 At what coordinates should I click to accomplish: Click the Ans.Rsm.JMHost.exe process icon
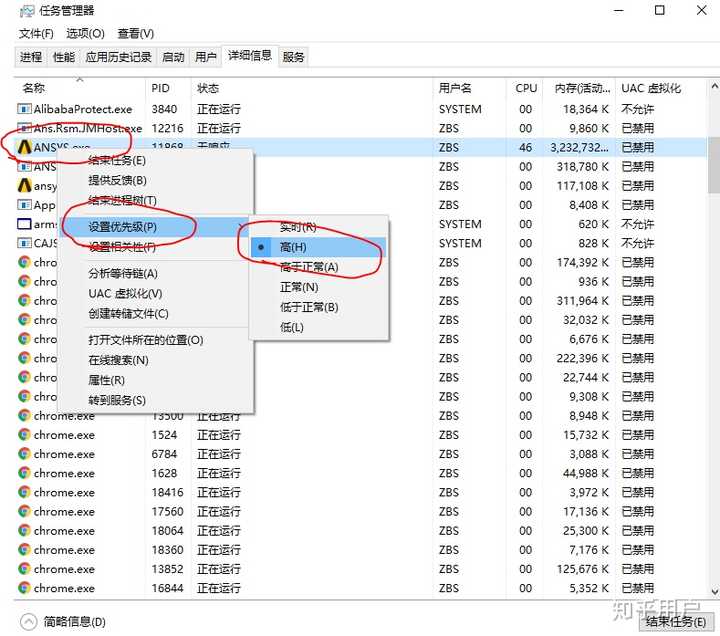click(x=24, y=128)
